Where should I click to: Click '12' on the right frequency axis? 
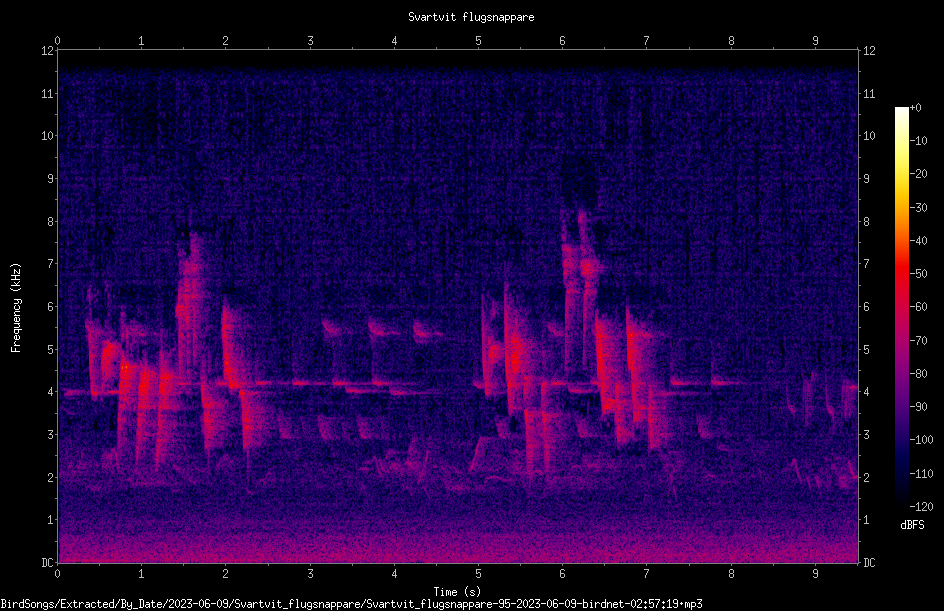pyautogui.click(x=869, y=51)
